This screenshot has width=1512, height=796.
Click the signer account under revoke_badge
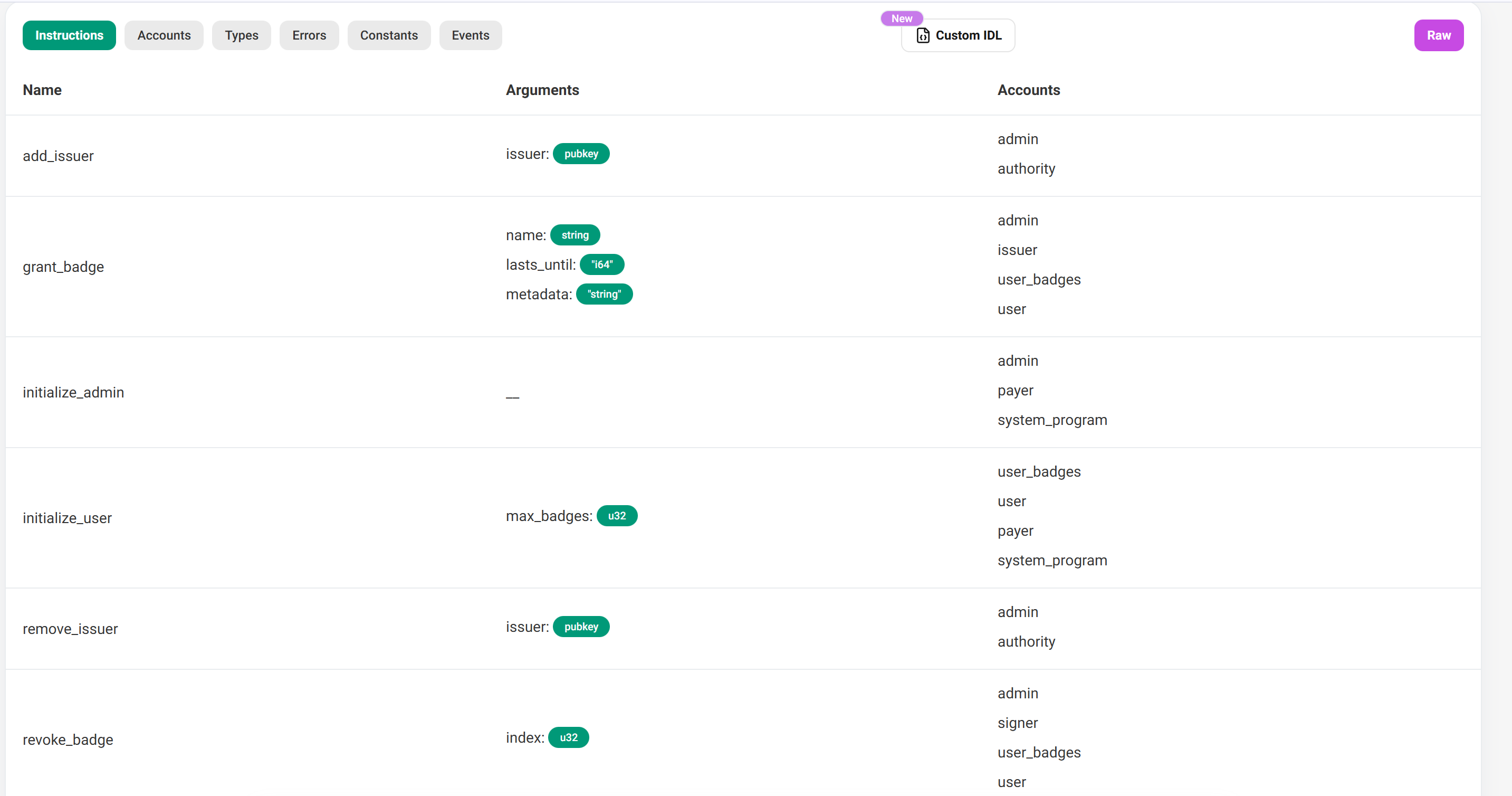pyautogui.click(x=1017, y=723)
